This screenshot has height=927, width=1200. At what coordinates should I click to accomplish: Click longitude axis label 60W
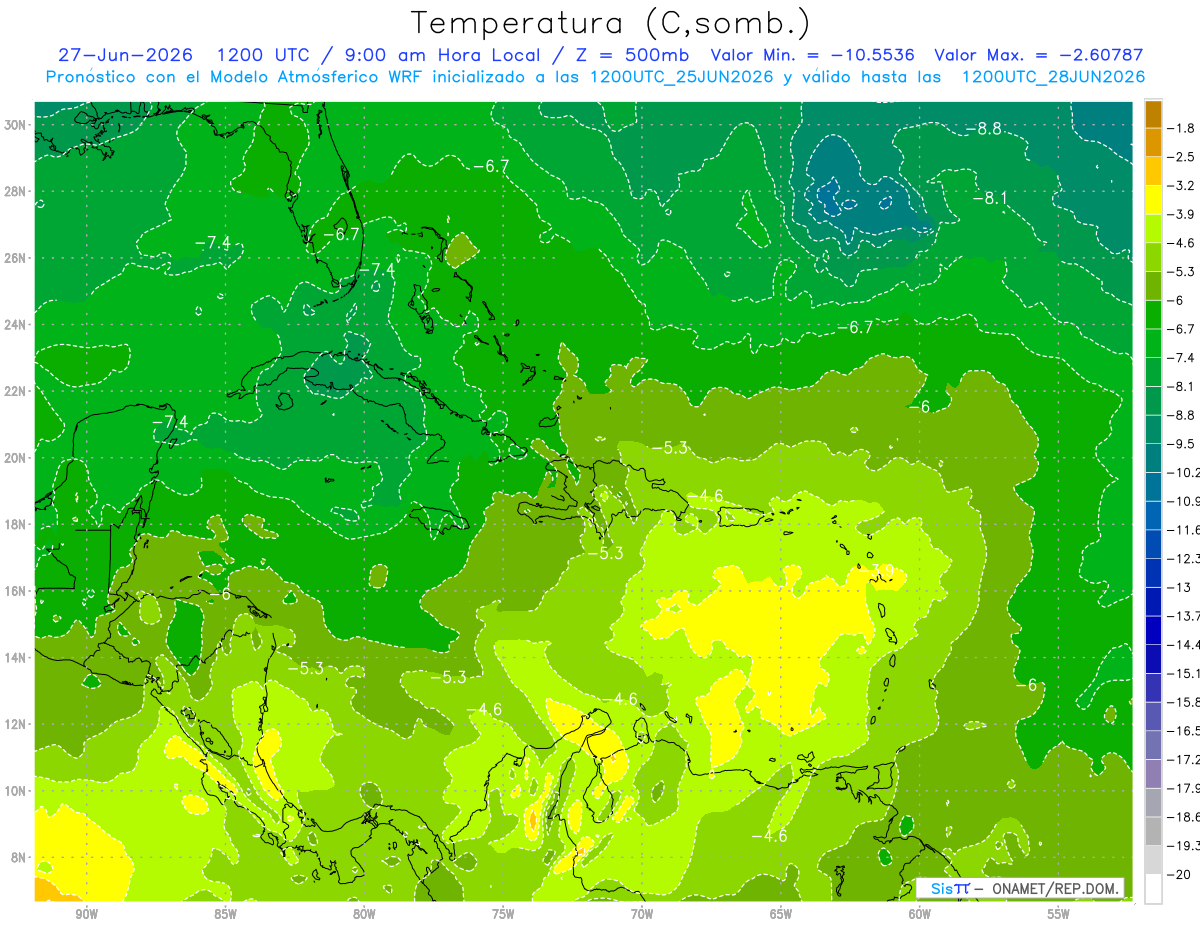(920, 915)
